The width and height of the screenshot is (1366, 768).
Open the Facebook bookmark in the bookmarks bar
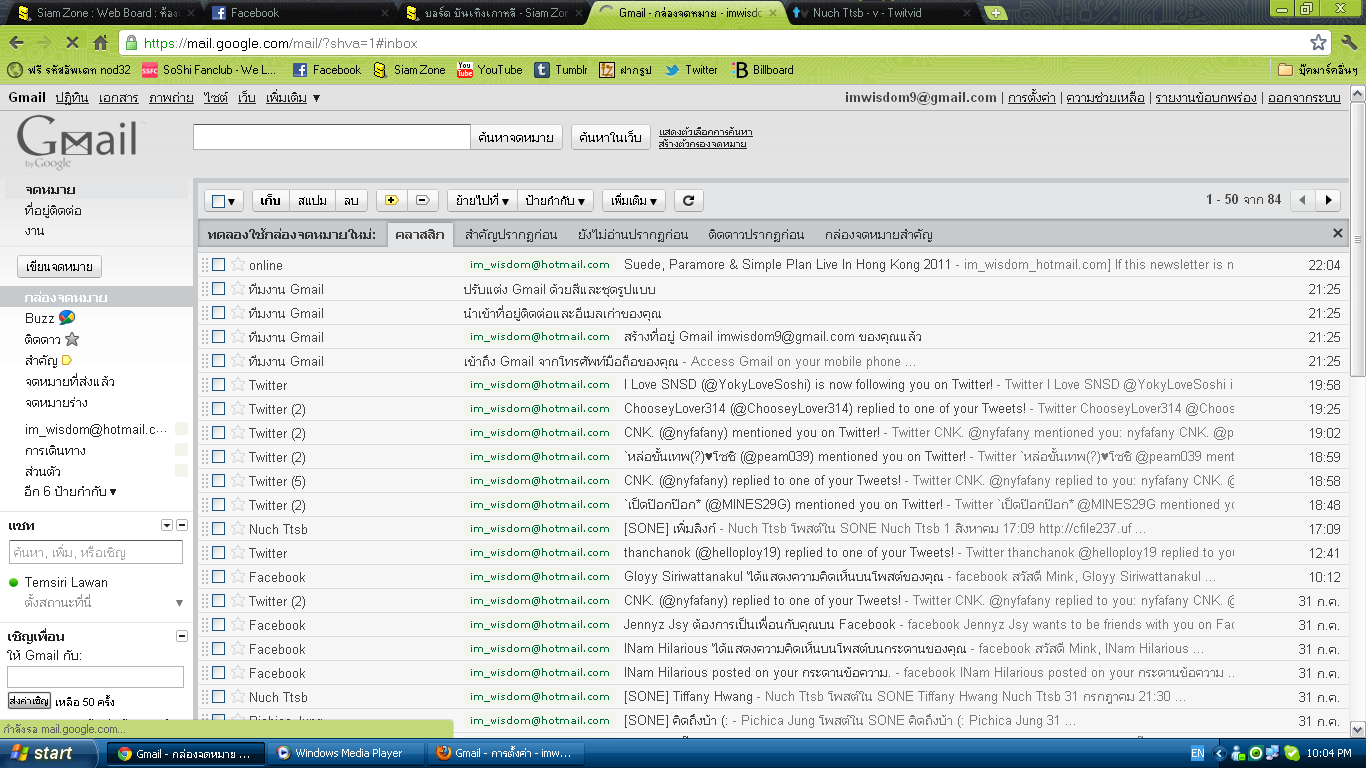(326, 70)
